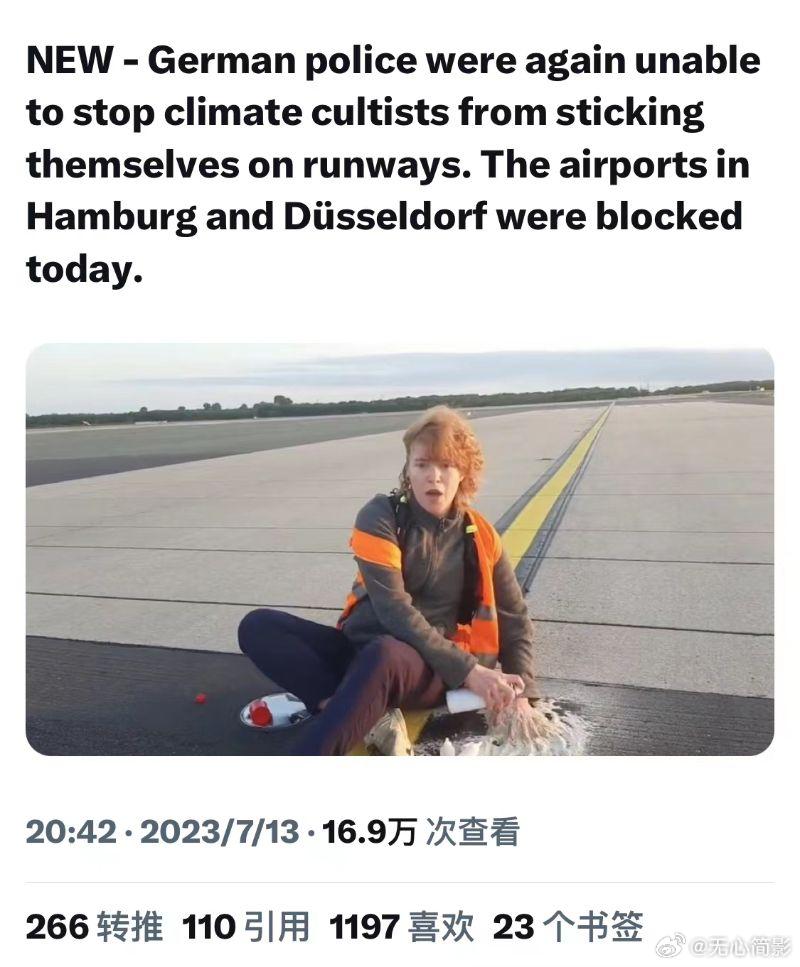Click the Weibo logo watermark icon
Image resolution: width=800 pixels, height=967 pixels.
coord(670,946)
